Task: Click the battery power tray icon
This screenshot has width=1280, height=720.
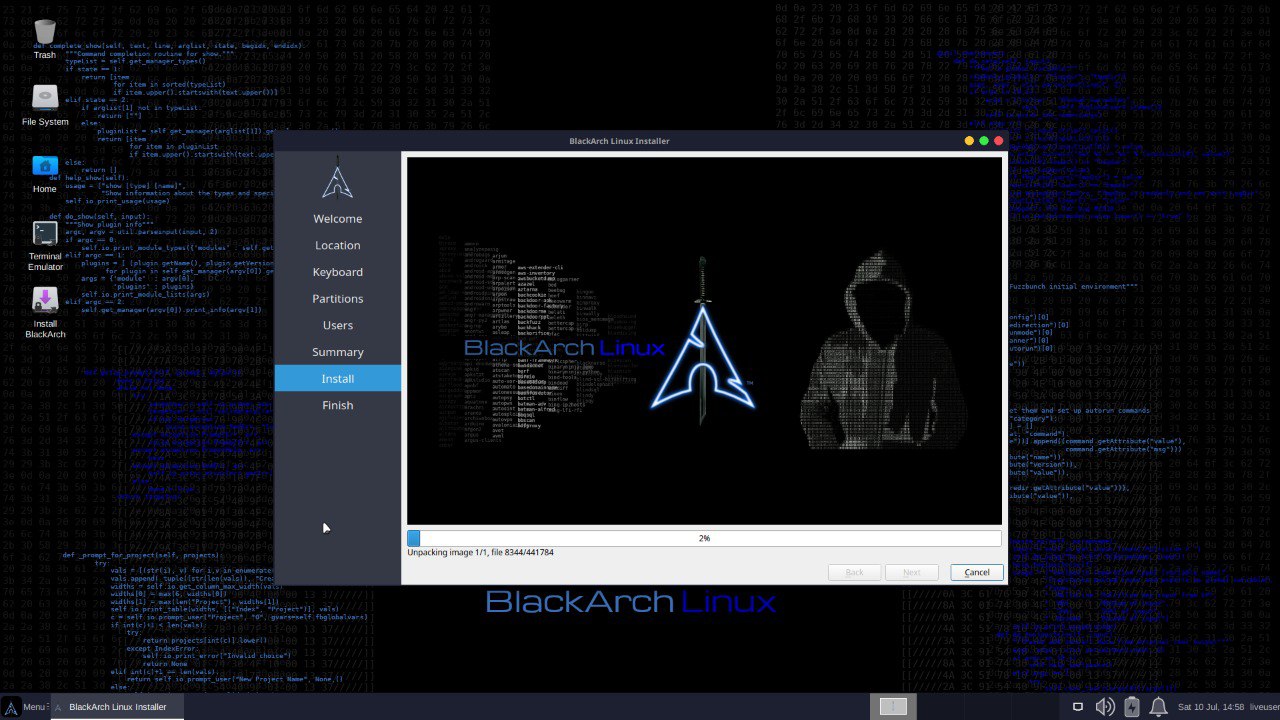Action: pos(1132,707)
